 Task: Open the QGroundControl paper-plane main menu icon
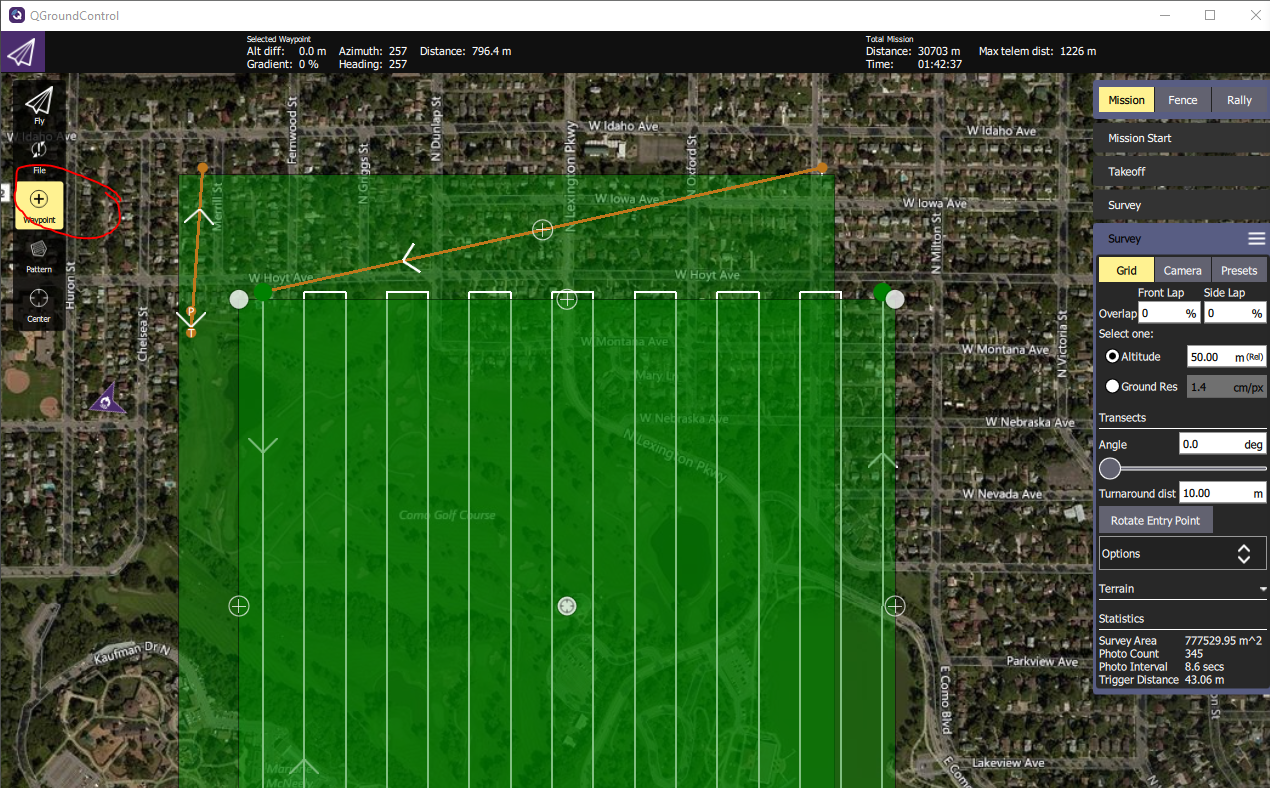23,52
